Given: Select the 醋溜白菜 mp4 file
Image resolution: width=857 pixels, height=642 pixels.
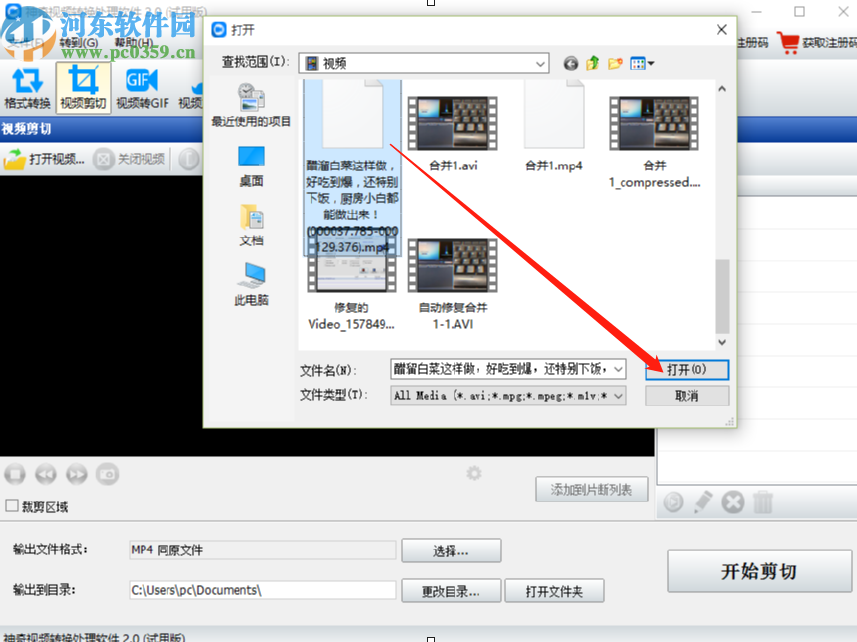Looking at the screenshot, I should pos(352,168).
